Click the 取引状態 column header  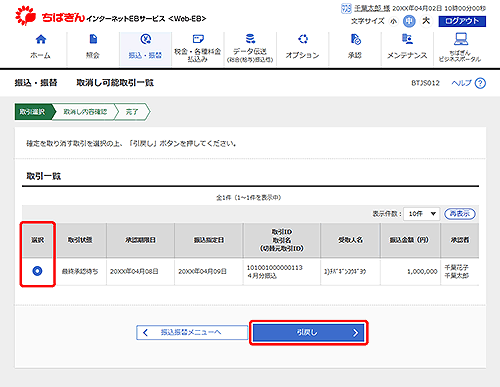(x=80, y=240)
